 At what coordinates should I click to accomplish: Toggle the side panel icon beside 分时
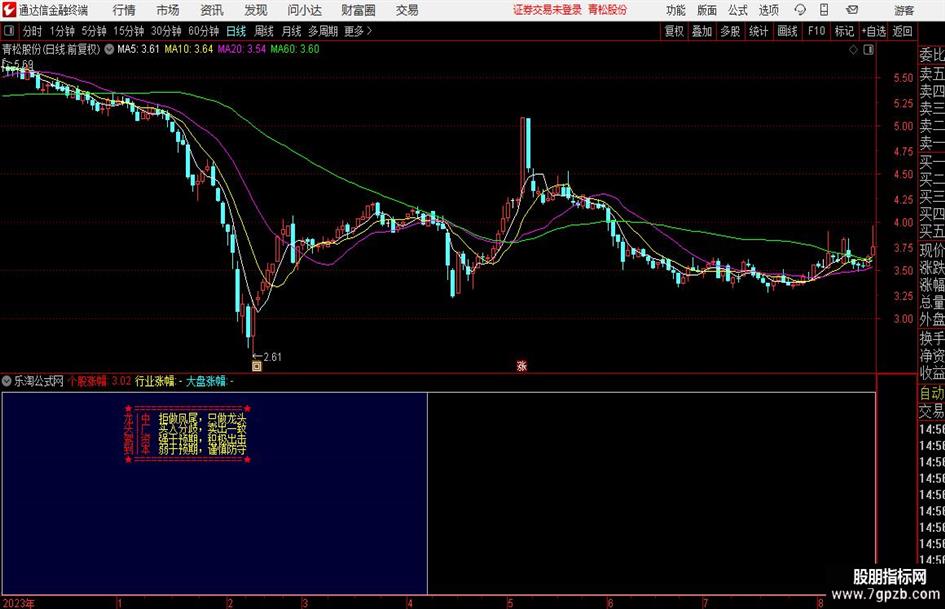pos(10,31)
